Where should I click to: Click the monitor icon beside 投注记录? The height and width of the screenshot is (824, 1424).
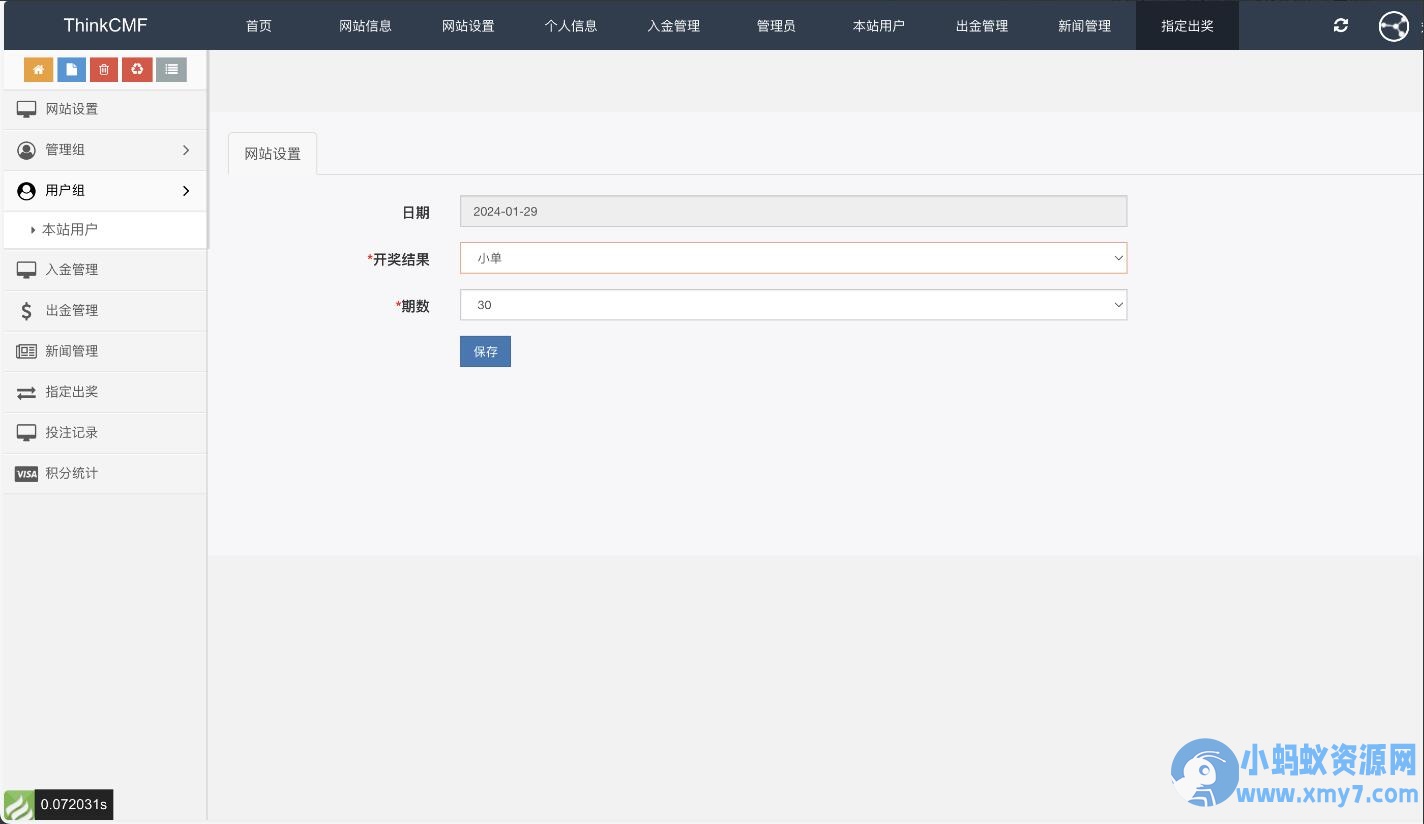(x=26, y=433)
